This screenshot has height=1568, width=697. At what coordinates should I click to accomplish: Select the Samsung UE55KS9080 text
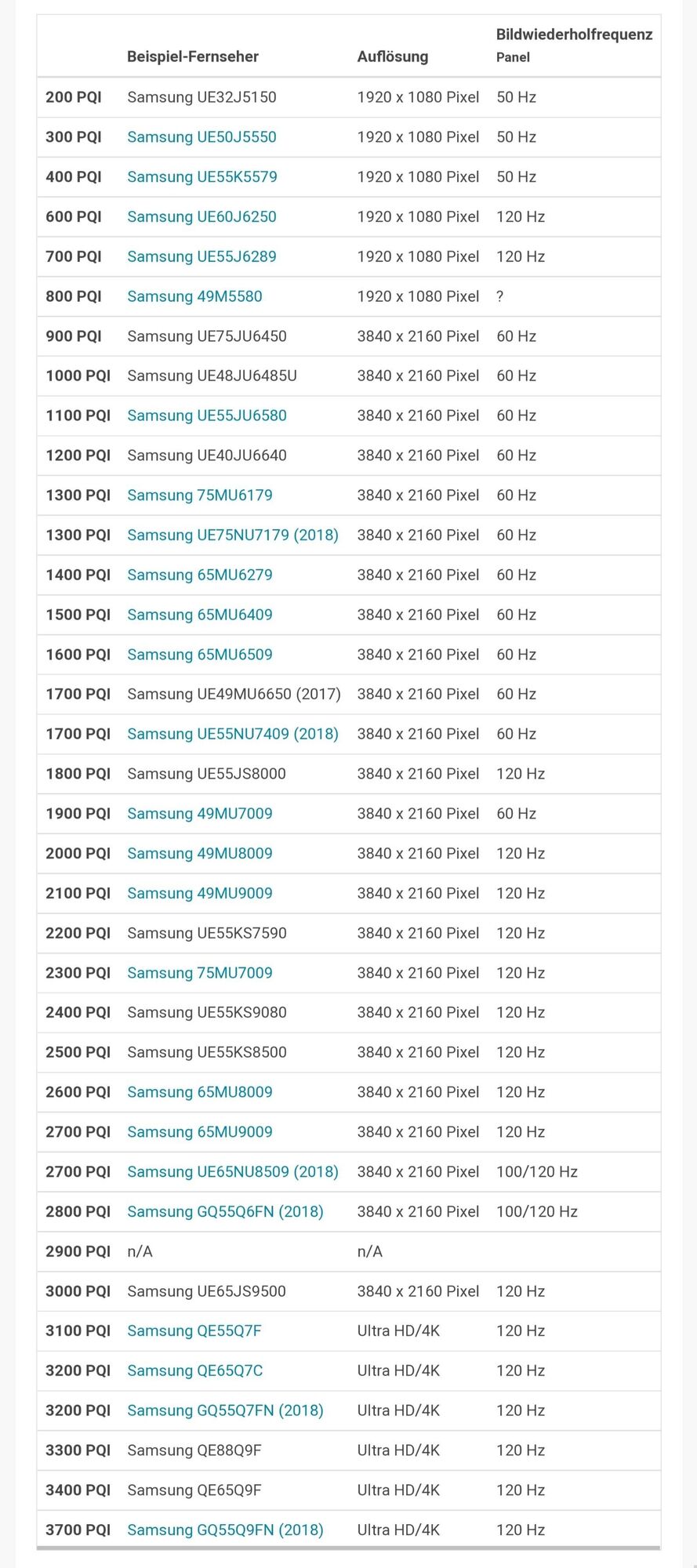[207, 1012]
